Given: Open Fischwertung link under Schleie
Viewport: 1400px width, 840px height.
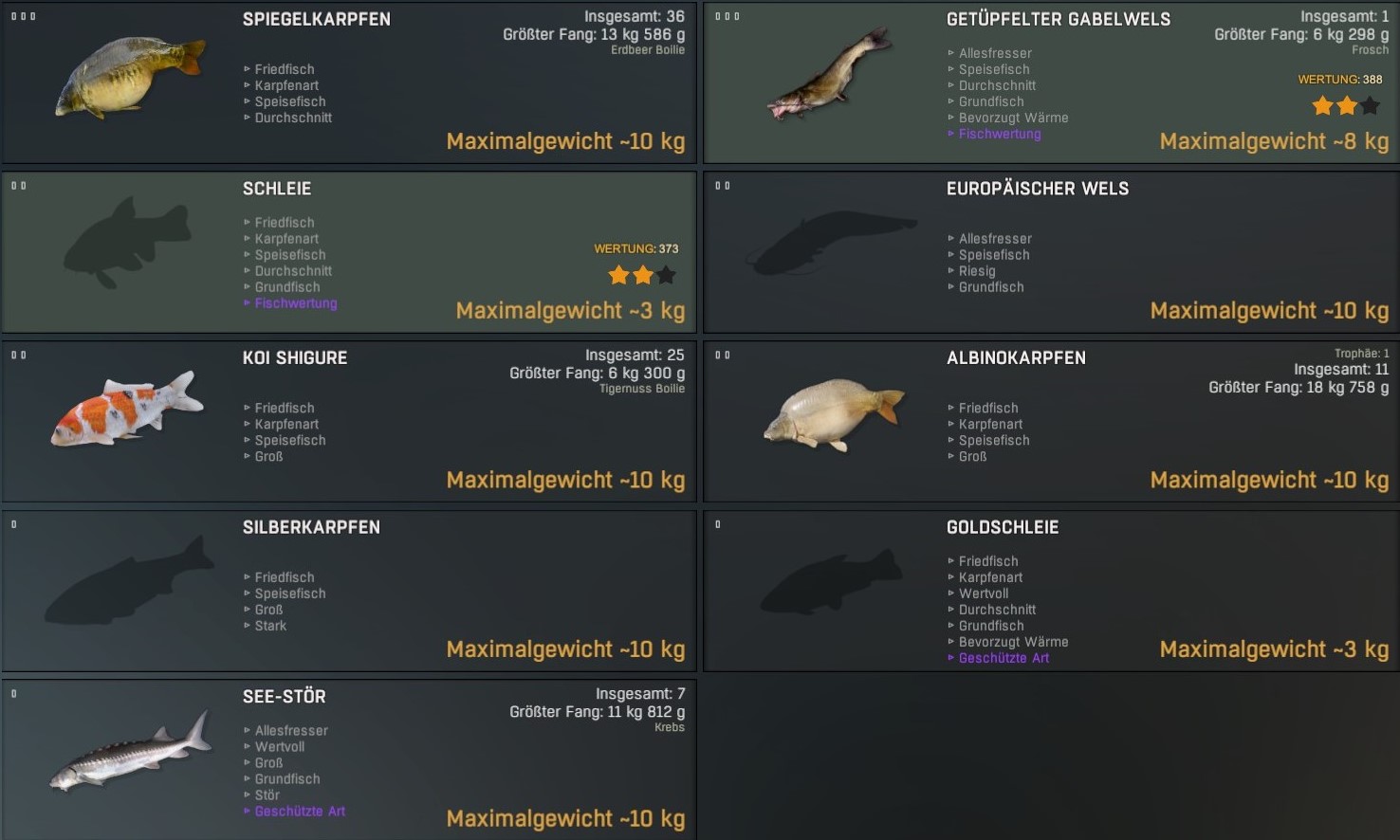Looking at the screenshot, I should click(296, 303).
